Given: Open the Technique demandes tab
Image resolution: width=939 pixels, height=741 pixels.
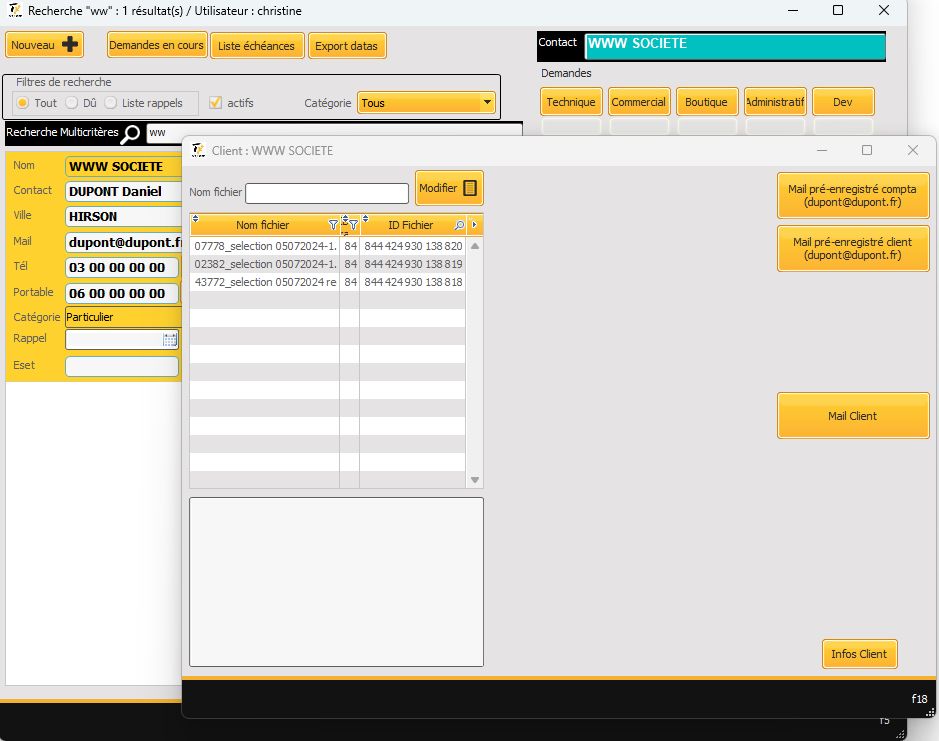Looking at the screenshot, I should click(571, 102).
